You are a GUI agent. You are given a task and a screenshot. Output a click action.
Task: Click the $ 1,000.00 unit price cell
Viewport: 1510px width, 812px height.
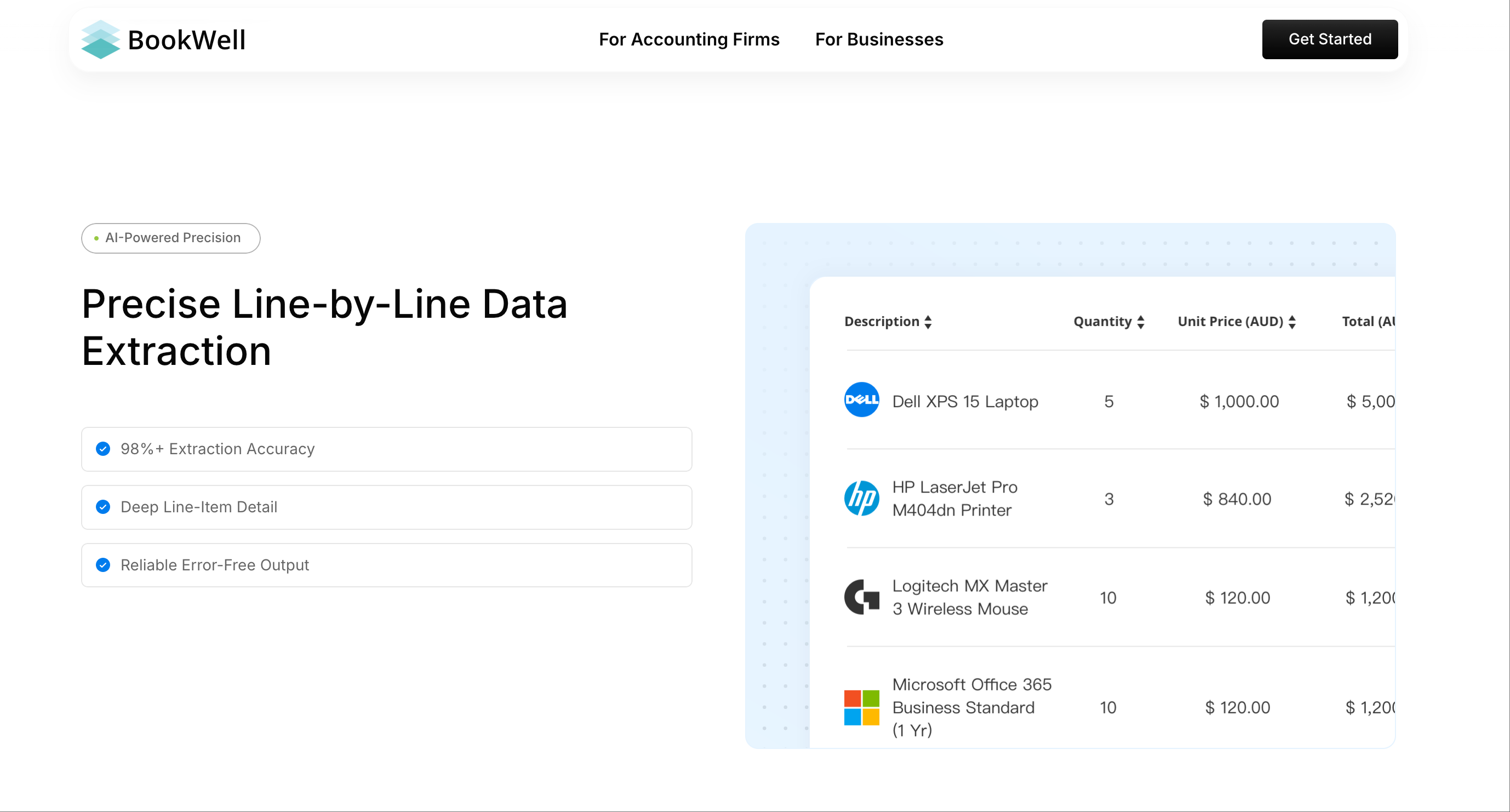coord(1239,402)
